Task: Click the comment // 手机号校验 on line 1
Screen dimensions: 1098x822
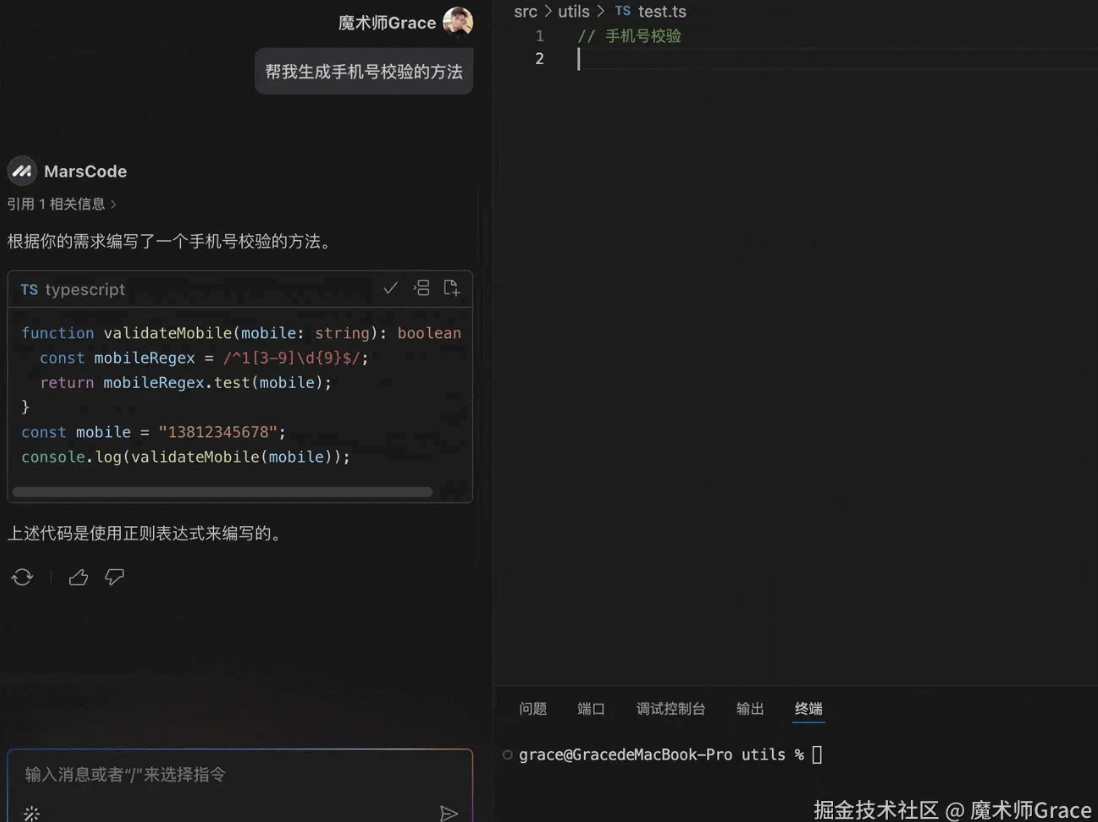Action: point(629,36)
